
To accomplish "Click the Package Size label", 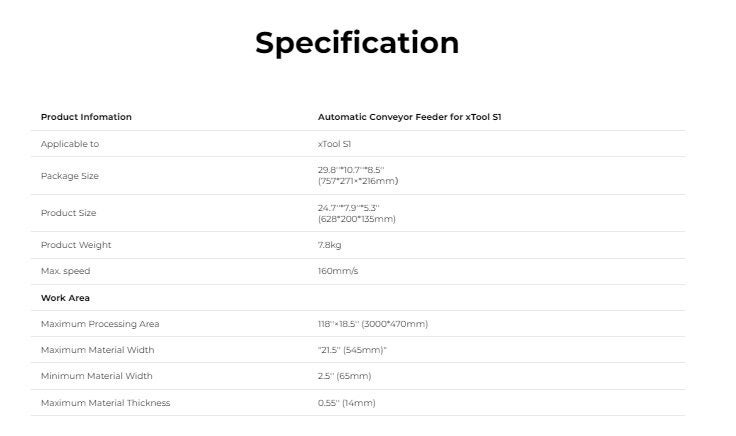I will pyautogui.click(x=70, y=176).
